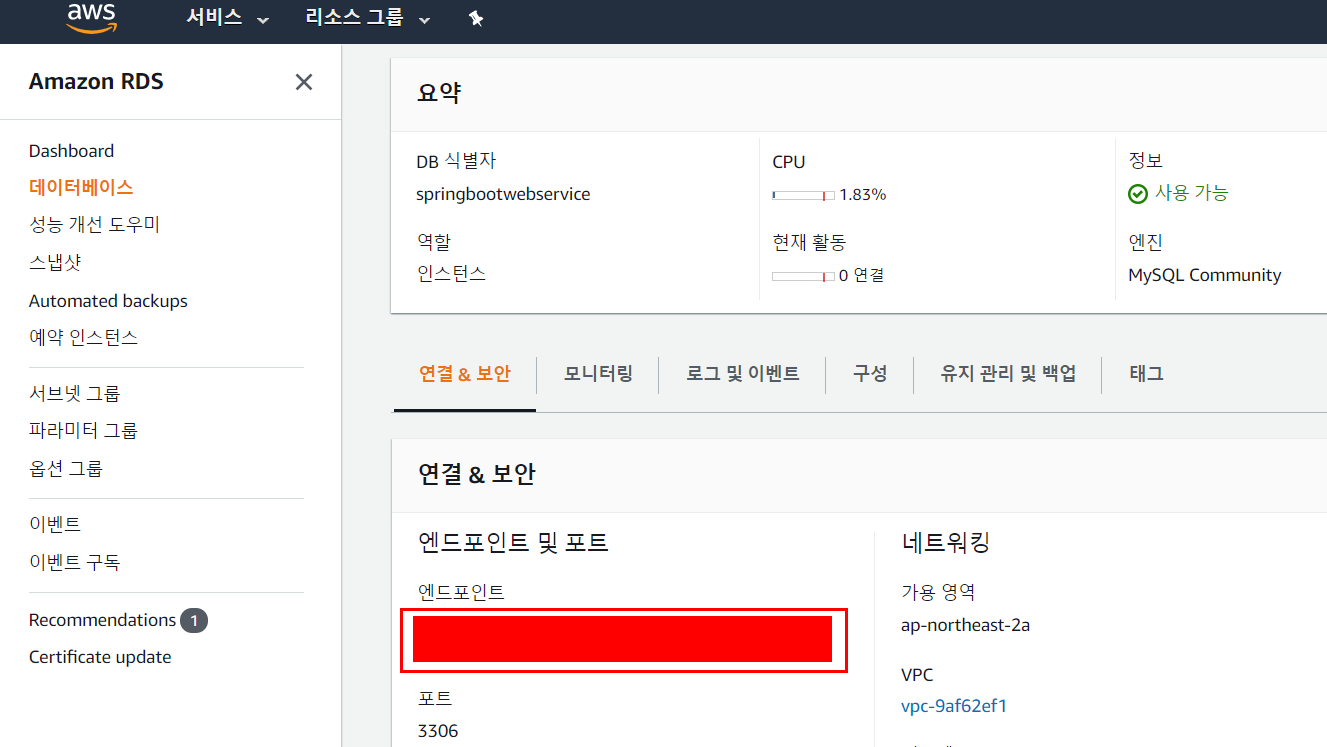Open 성능 개선 도우미 page
The width and height of the screenshot is (1327, 747).
coord(94,225)
